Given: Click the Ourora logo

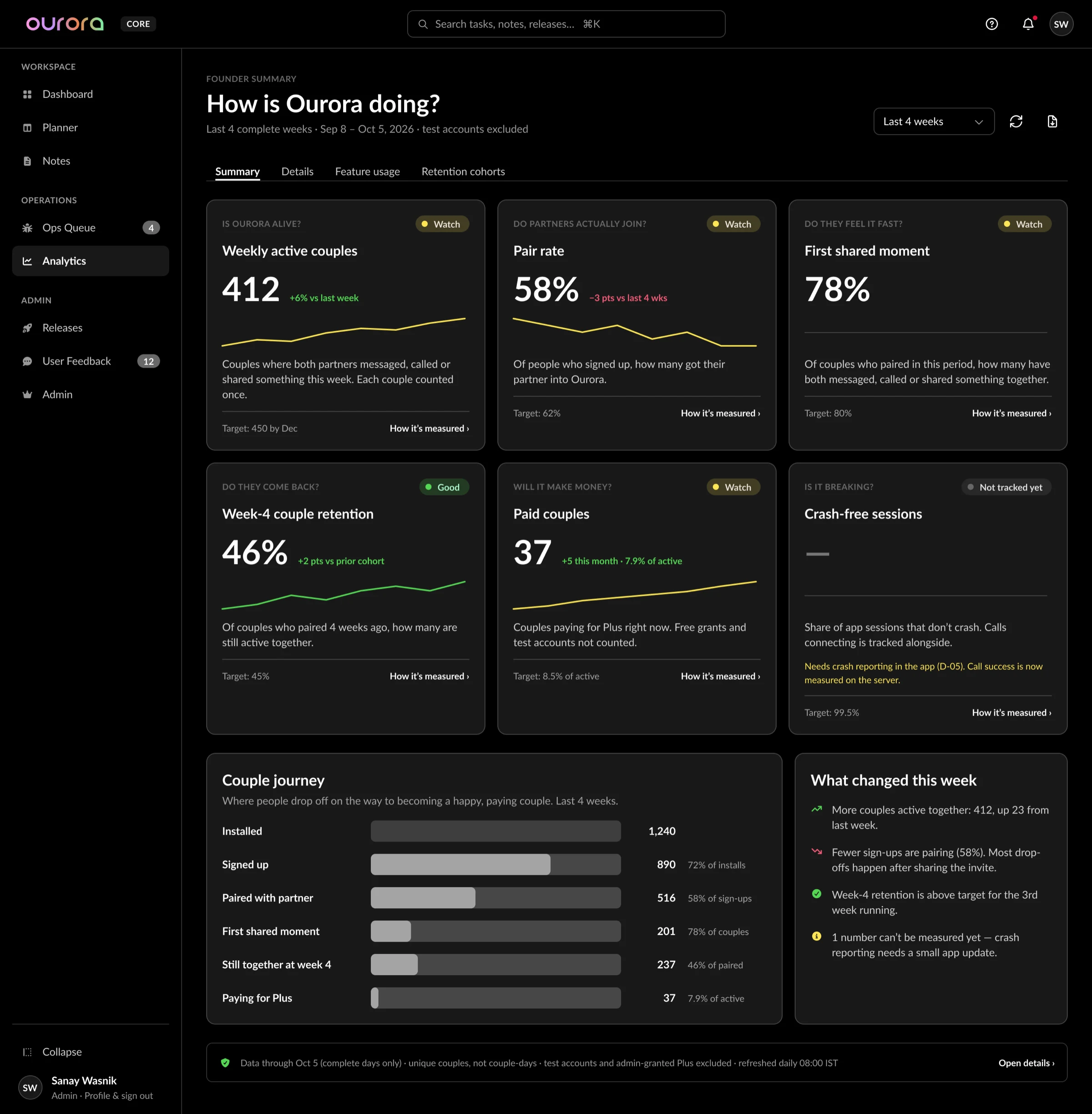Looking at the screenshot, I should [65, 24].
